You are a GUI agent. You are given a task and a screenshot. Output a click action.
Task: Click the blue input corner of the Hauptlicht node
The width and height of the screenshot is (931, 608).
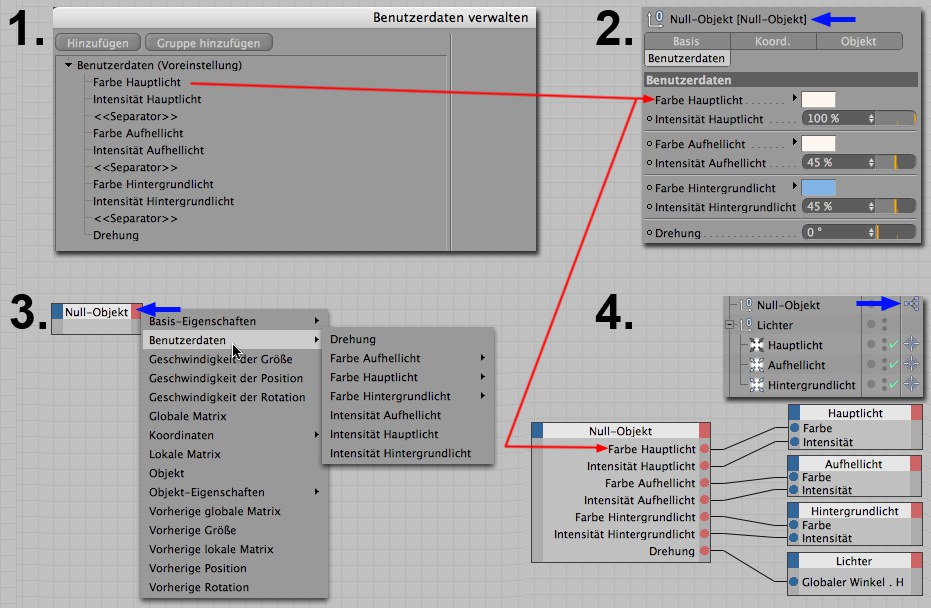[x=794, y=413]
